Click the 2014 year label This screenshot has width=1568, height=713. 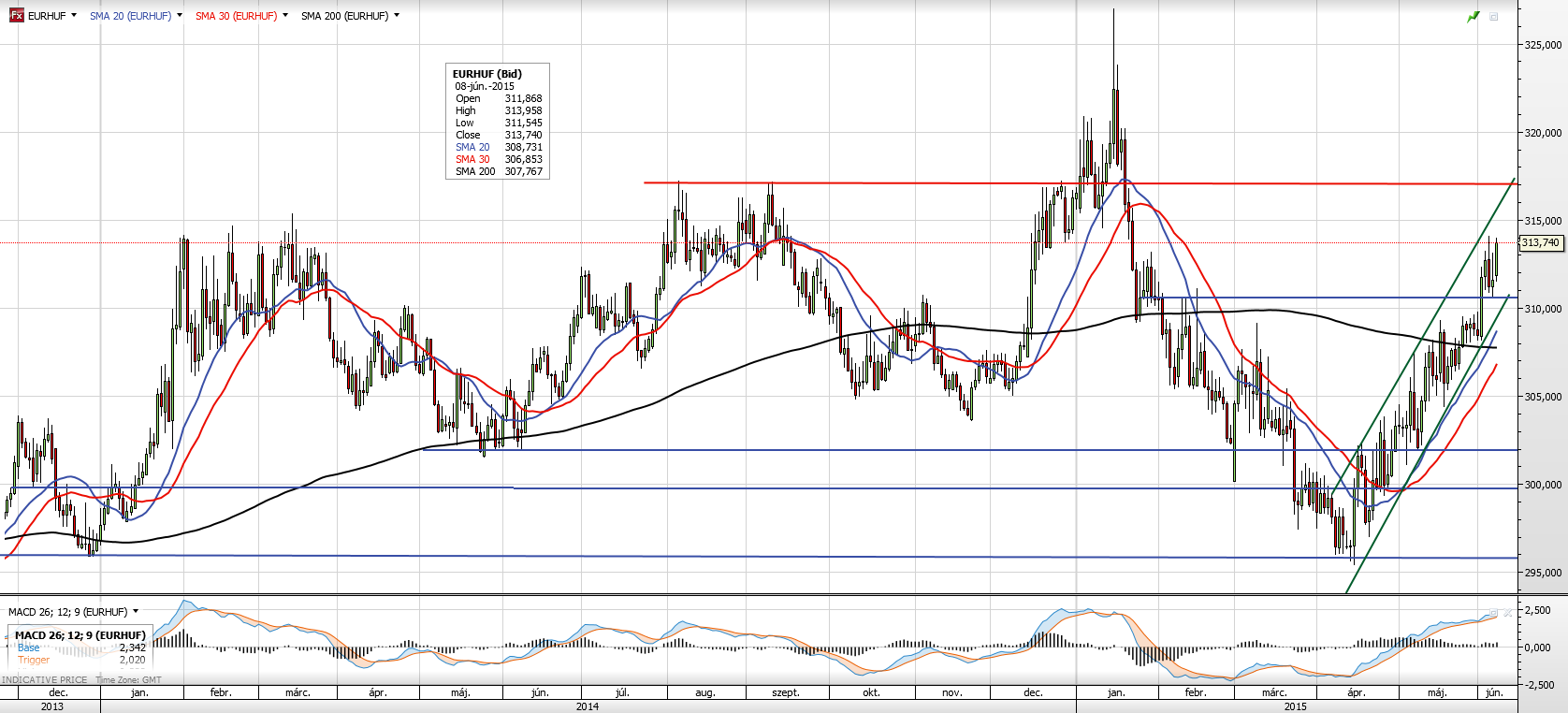click(588, 706)
